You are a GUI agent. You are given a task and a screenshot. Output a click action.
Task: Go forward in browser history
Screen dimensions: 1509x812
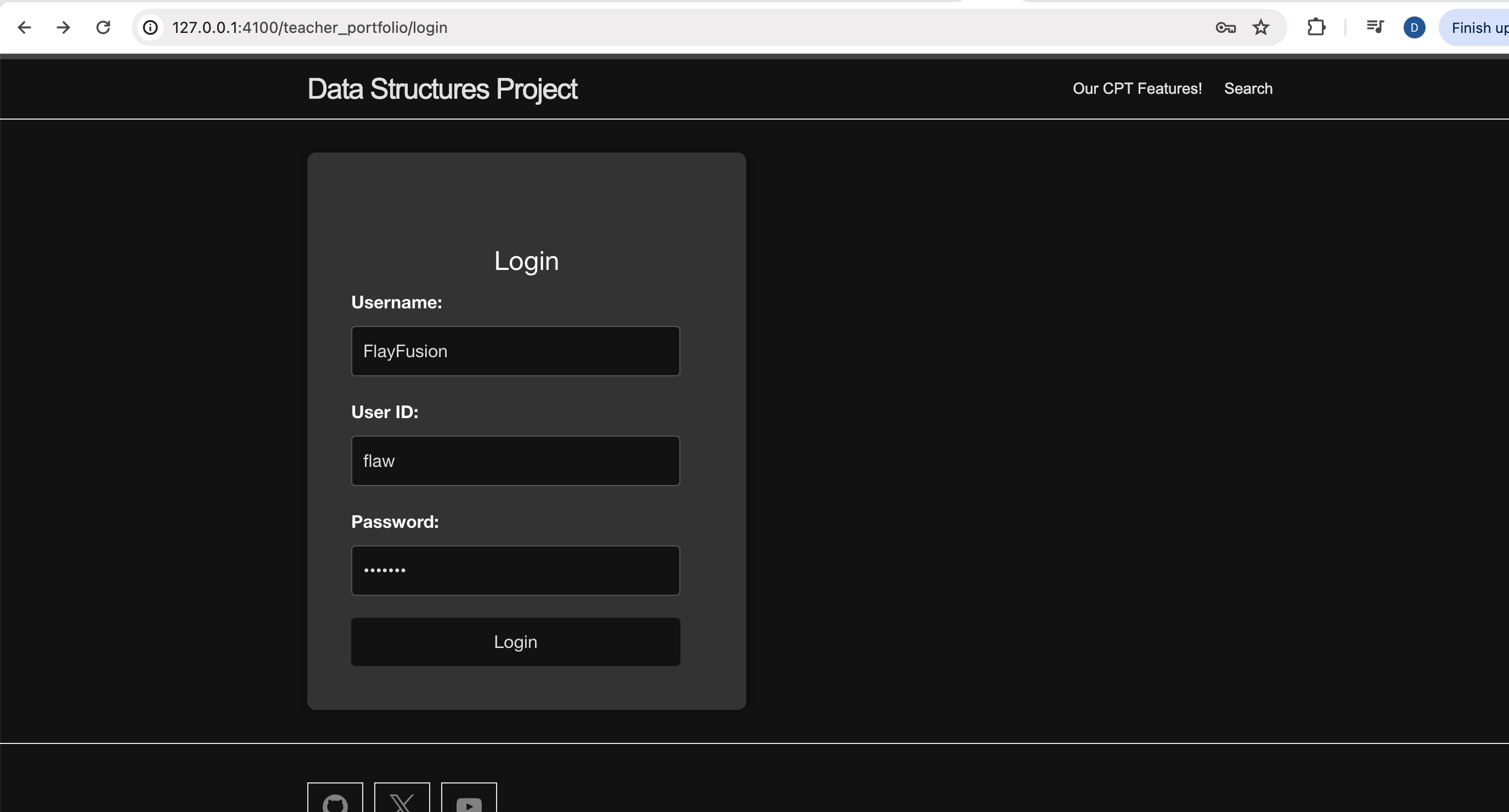click(x=63, y=27)
